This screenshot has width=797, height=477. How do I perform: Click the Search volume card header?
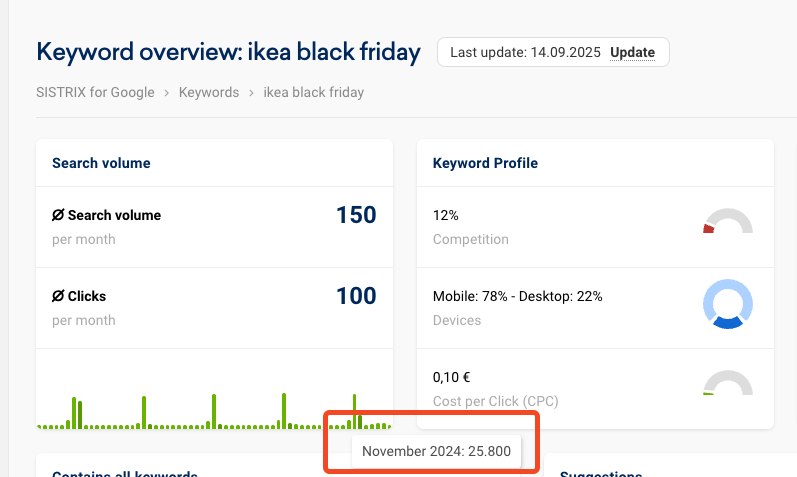(101, 163)
